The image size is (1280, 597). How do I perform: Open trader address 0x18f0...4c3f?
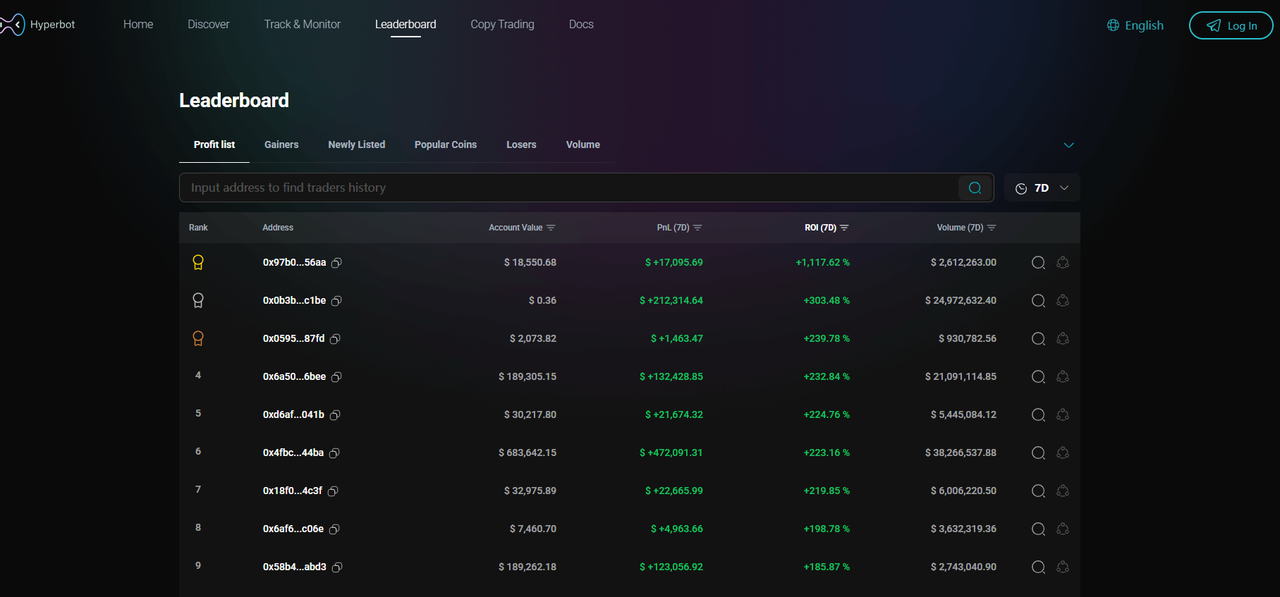coord(293,491)
